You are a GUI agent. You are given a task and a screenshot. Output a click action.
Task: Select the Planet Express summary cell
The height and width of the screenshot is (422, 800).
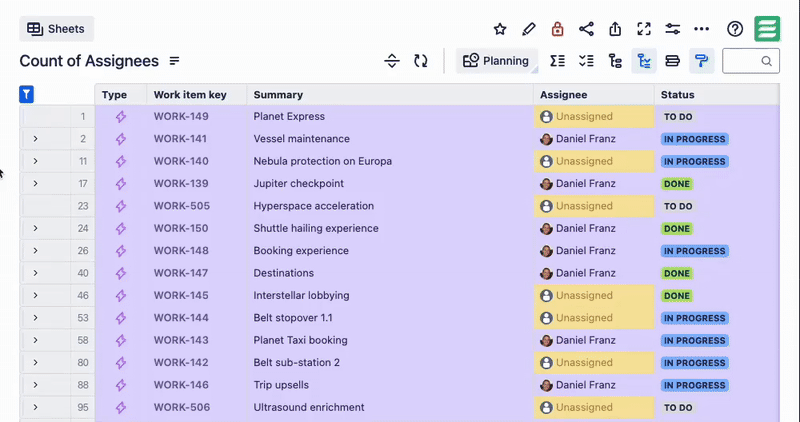click(x=390, y=116)
